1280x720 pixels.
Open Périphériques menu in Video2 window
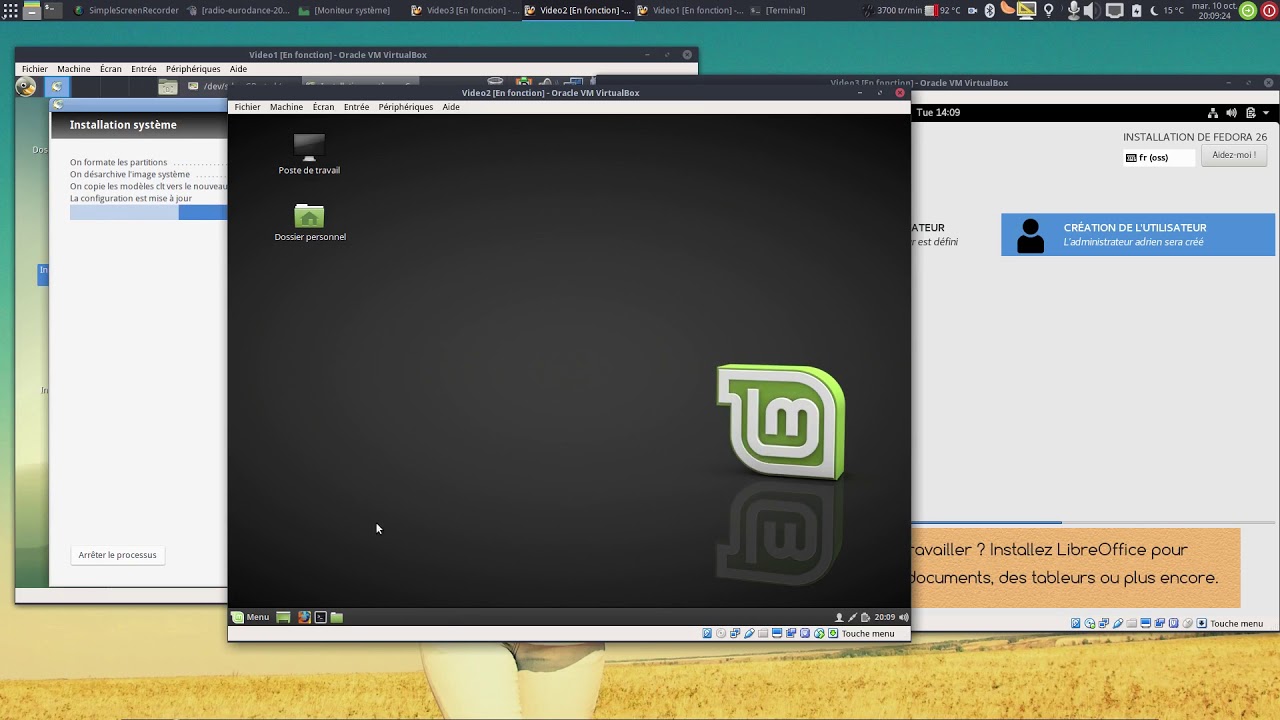pyautogui.click(x=405, y=107)
